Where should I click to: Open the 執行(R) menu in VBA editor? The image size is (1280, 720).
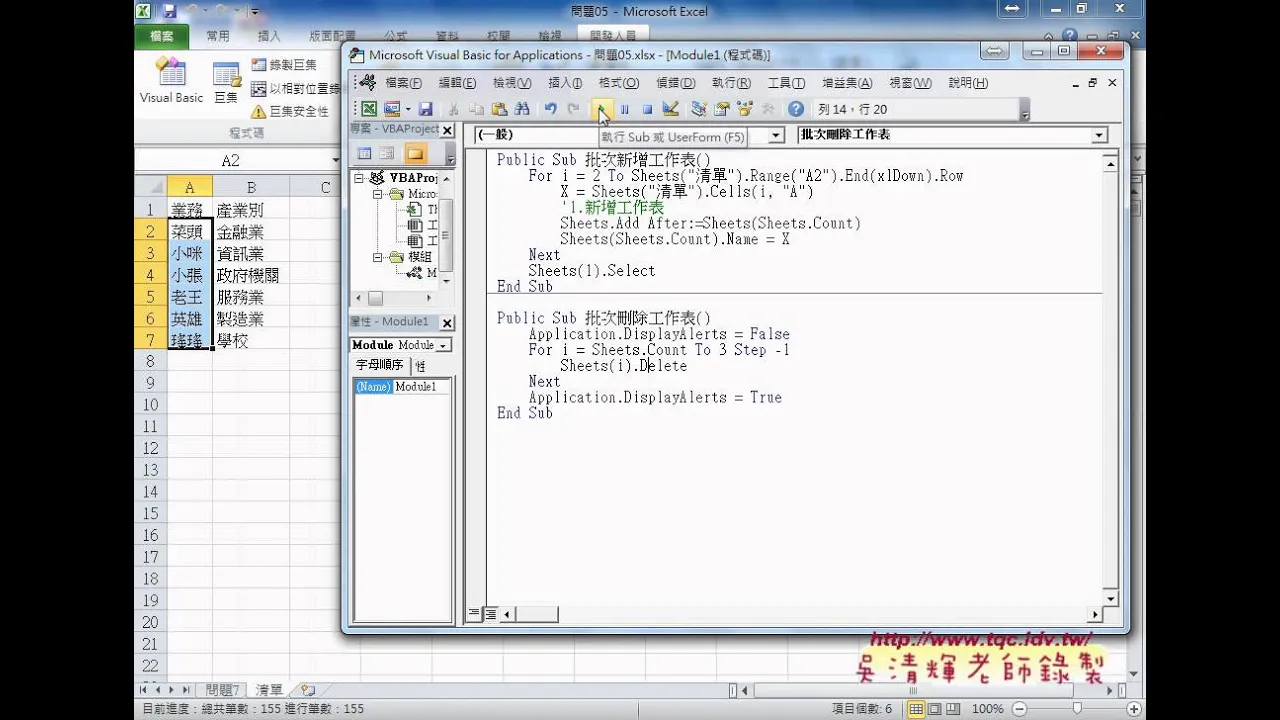tap(731, 83)
